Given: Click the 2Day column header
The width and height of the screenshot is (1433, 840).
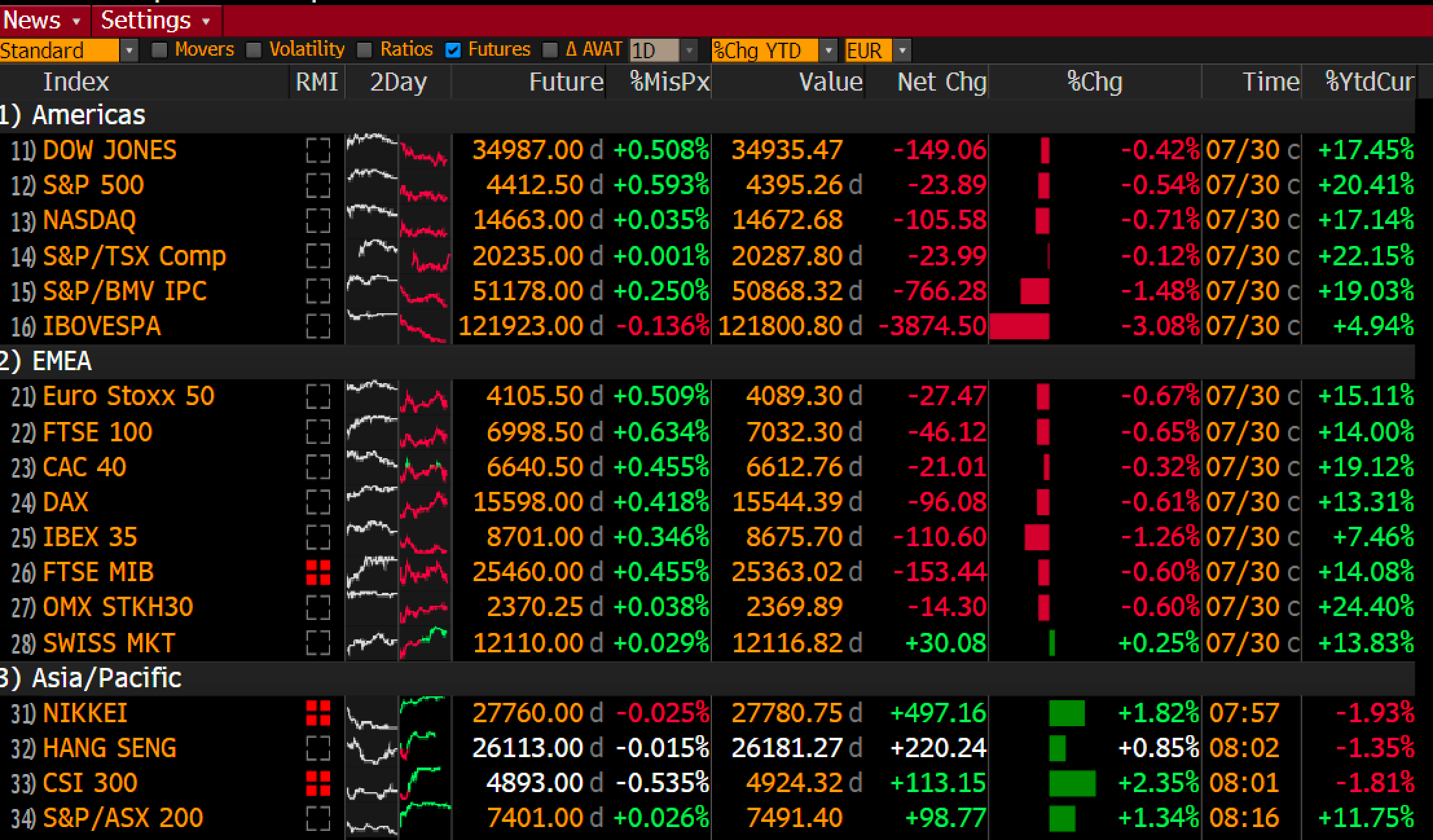Looking at the screenshot, I should tap(398, 82).
